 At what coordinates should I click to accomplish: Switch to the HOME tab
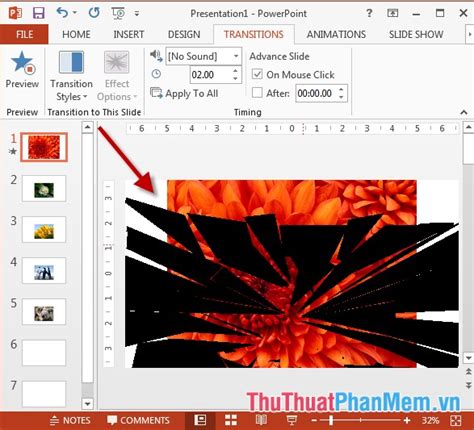[76, 34]
